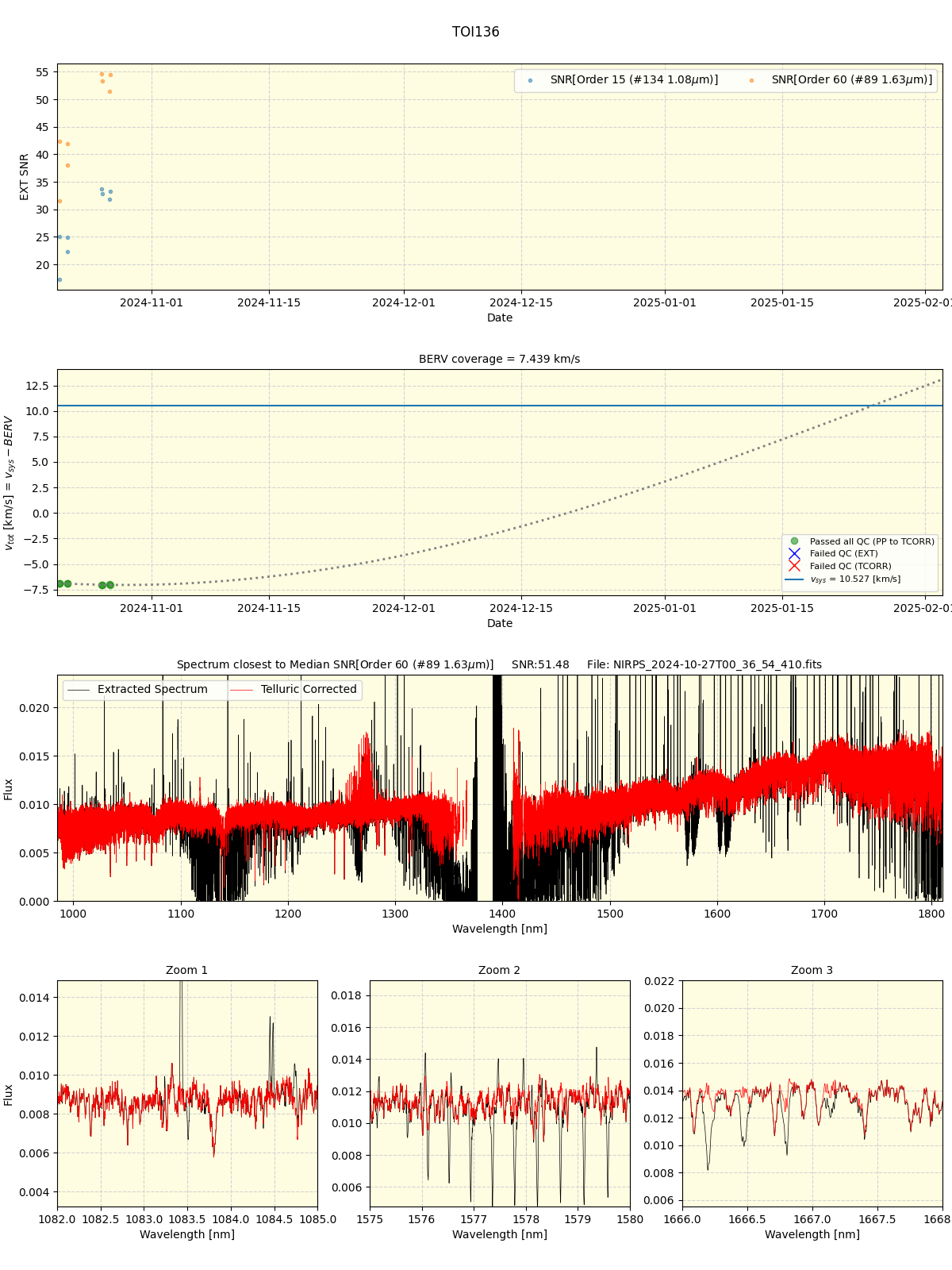This screenshot has width=952, height=1270.
Task: Click the SNR Order 15 legend entry
Action: [x=623, y=79]
